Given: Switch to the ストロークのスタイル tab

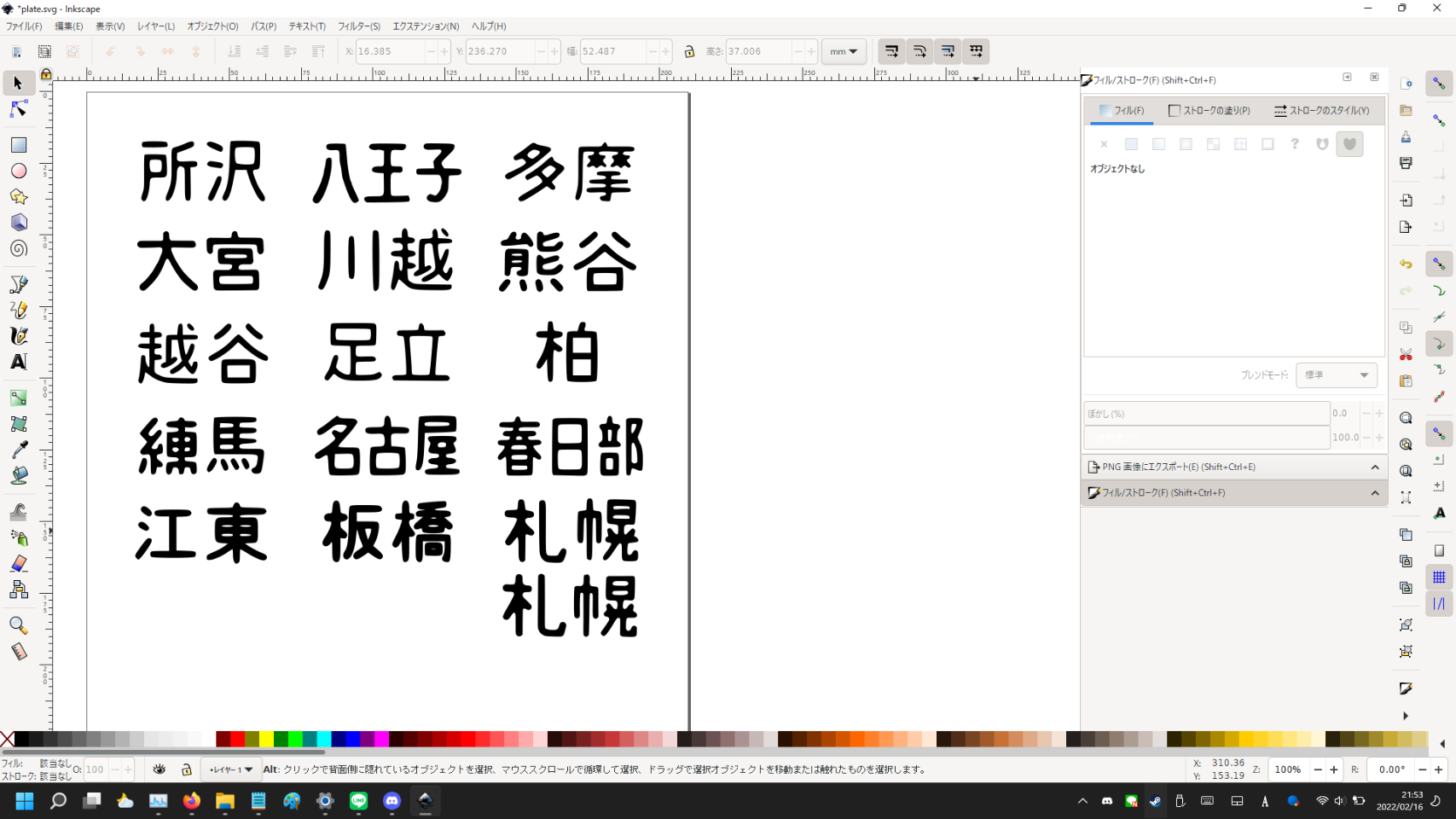Looking at the screenshot, I should (1321, 111).
